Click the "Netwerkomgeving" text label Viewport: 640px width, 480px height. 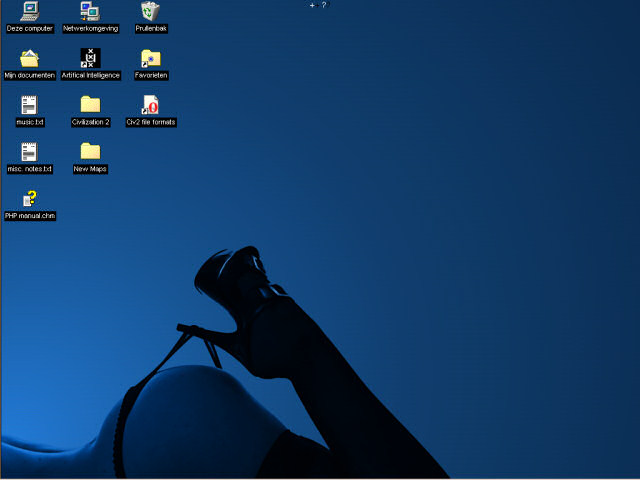point(90,29)
